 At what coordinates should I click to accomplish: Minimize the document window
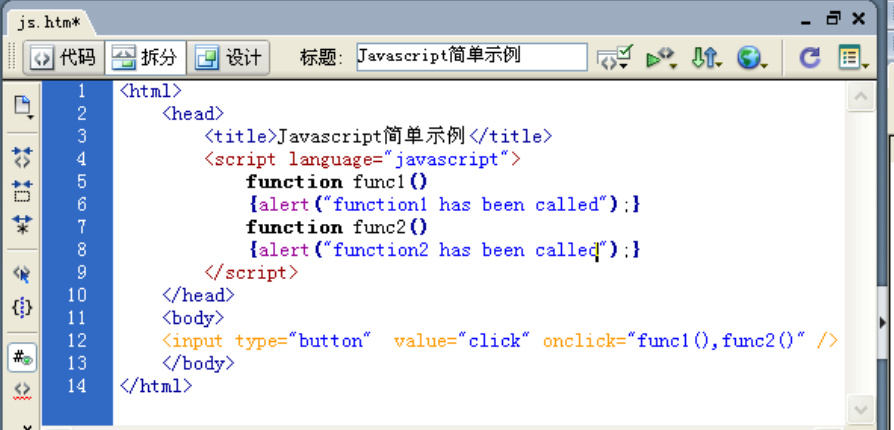[x=806, y=22]
